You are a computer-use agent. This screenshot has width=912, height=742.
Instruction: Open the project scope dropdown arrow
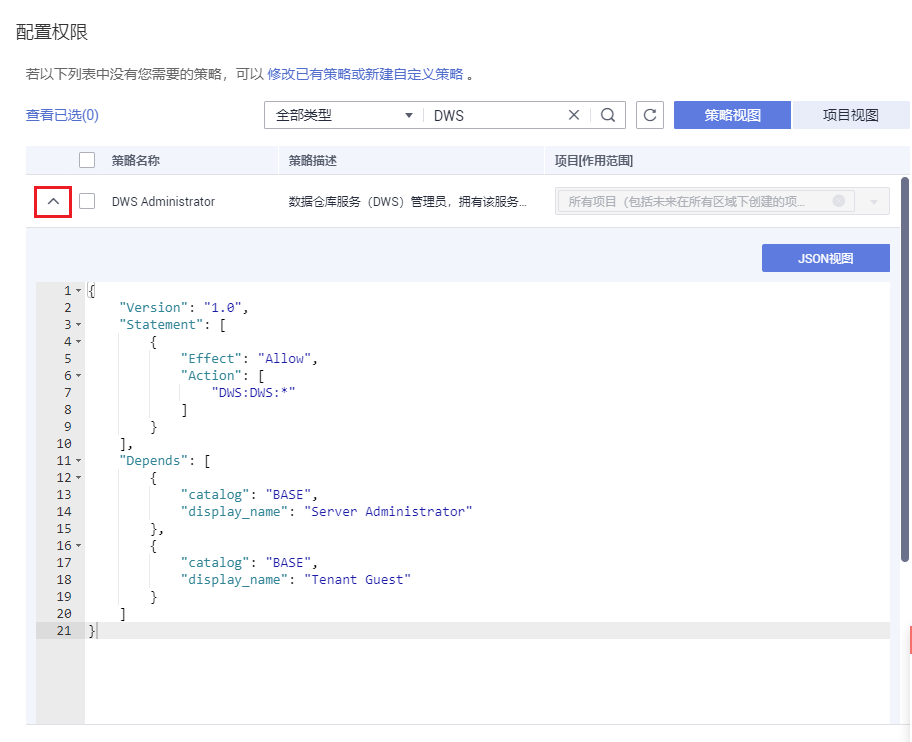[x=874, y=202]
